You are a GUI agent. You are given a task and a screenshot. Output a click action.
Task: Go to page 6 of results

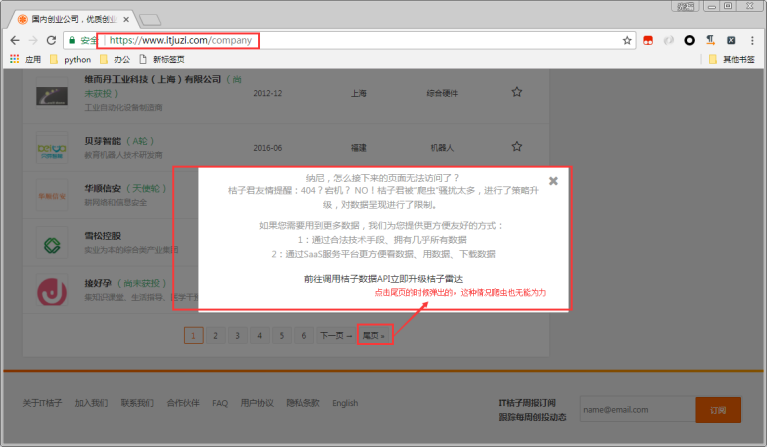click(x=304, y=336)
